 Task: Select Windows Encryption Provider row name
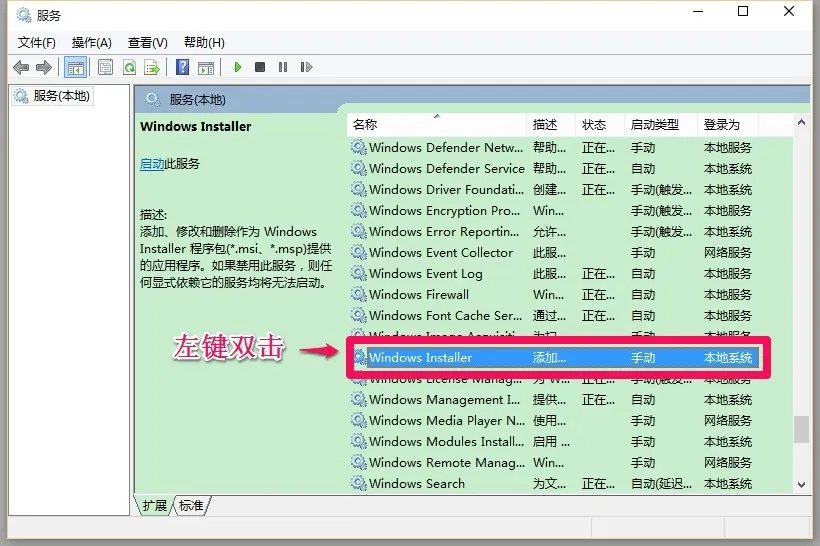tap(445, 211)
